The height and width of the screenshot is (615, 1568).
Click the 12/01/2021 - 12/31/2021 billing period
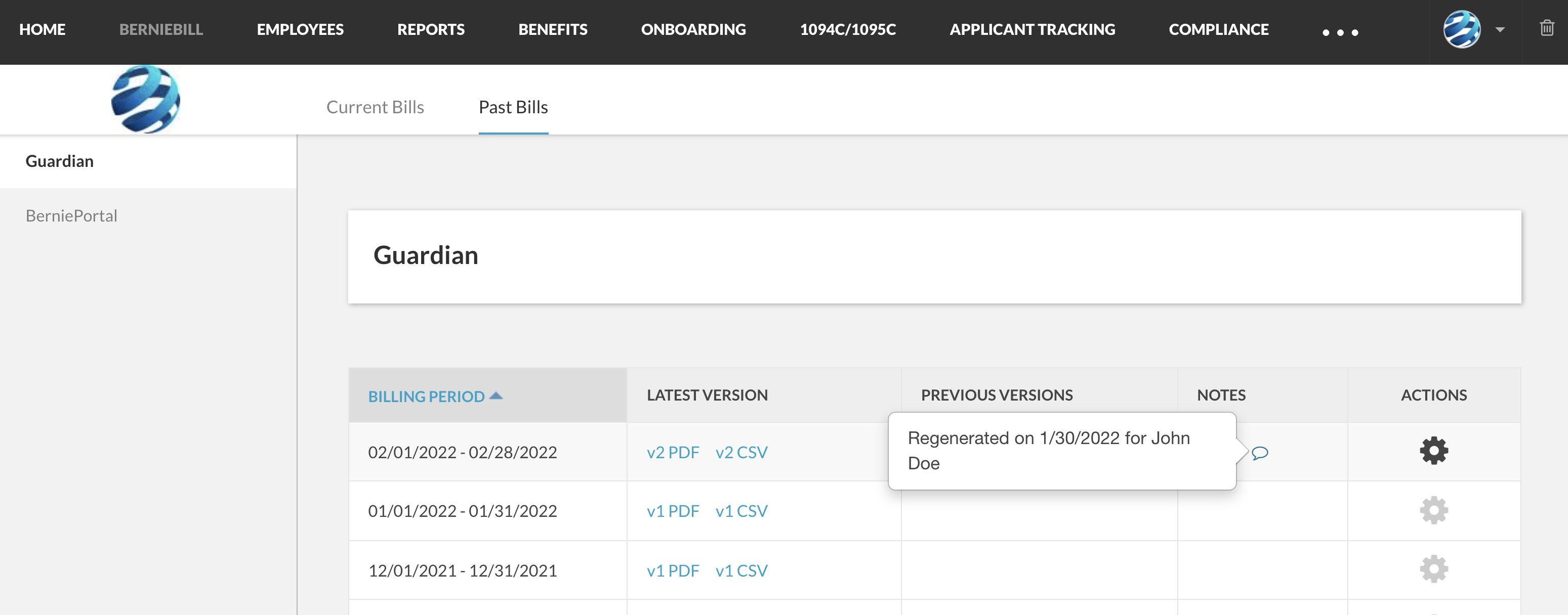(x=462, y=570)
